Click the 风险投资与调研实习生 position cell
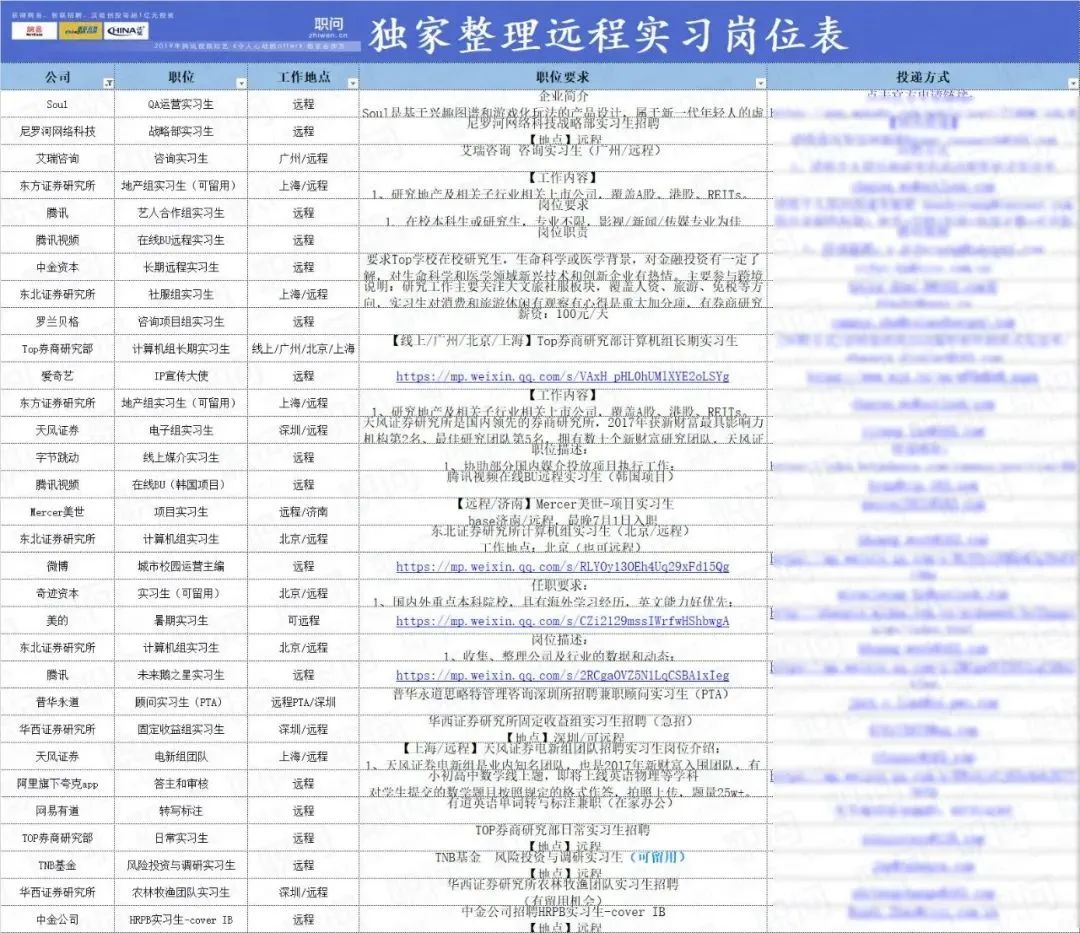The width and height of the screenshot is (1080, 933). click(x=180, y=866)
